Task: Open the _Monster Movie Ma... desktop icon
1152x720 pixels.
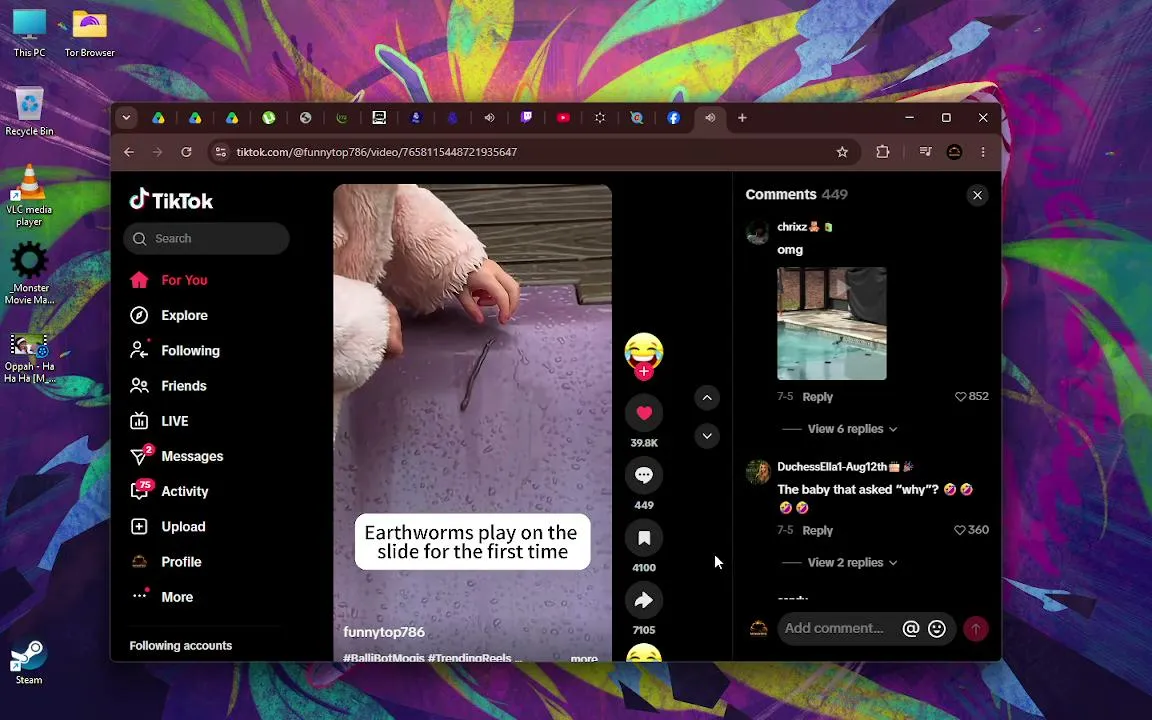Action: point(29,273)
